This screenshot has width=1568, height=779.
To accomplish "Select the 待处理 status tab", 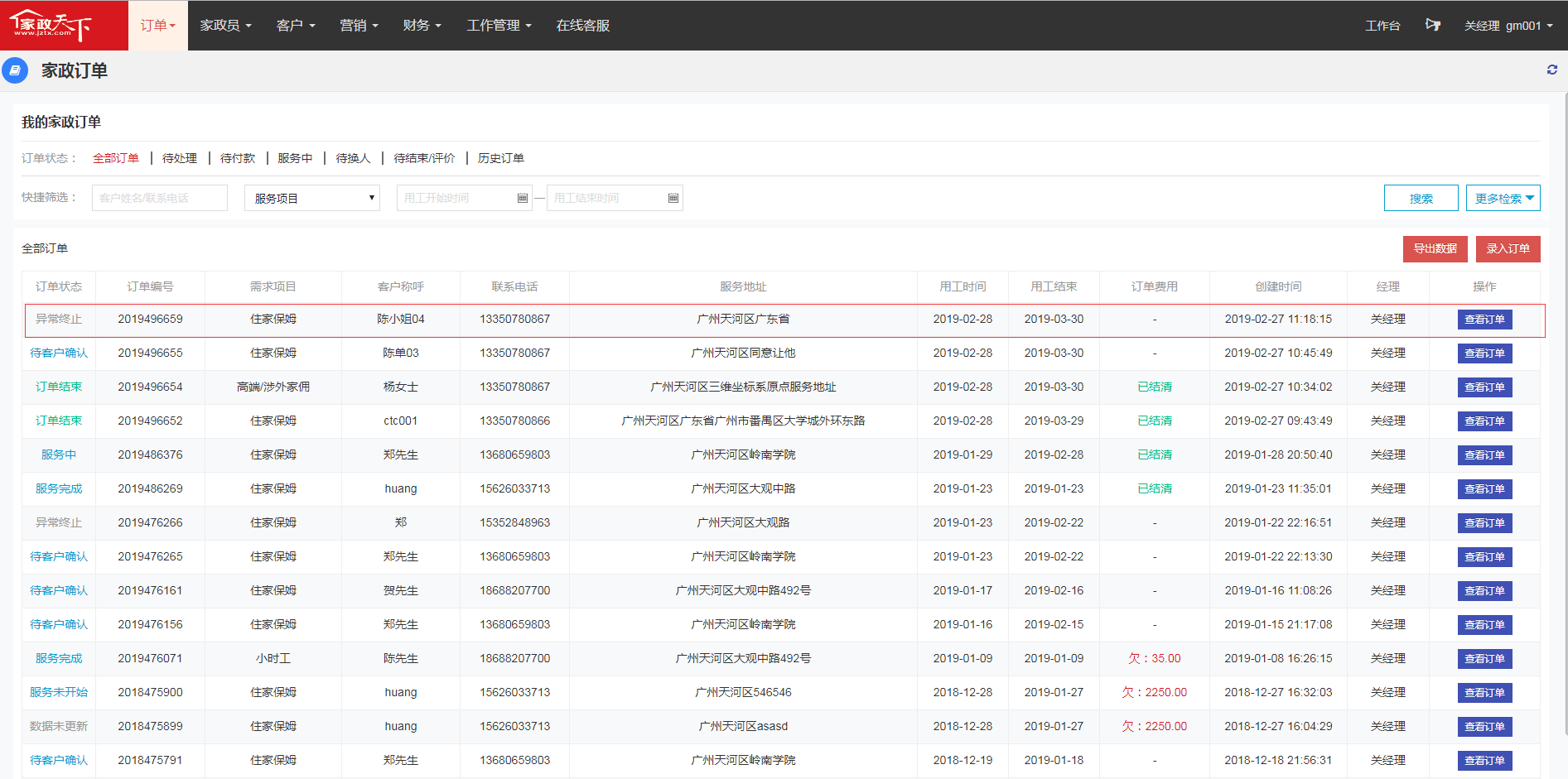I will click(x=180, y=158).
